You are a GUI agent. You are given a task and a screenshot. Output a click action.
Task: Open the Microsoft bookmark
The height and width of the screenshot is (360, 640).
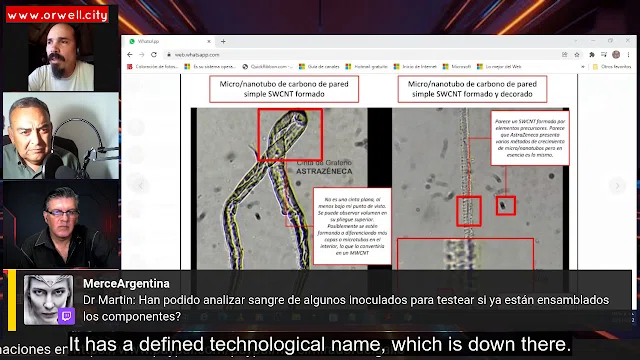click(457, 67)
